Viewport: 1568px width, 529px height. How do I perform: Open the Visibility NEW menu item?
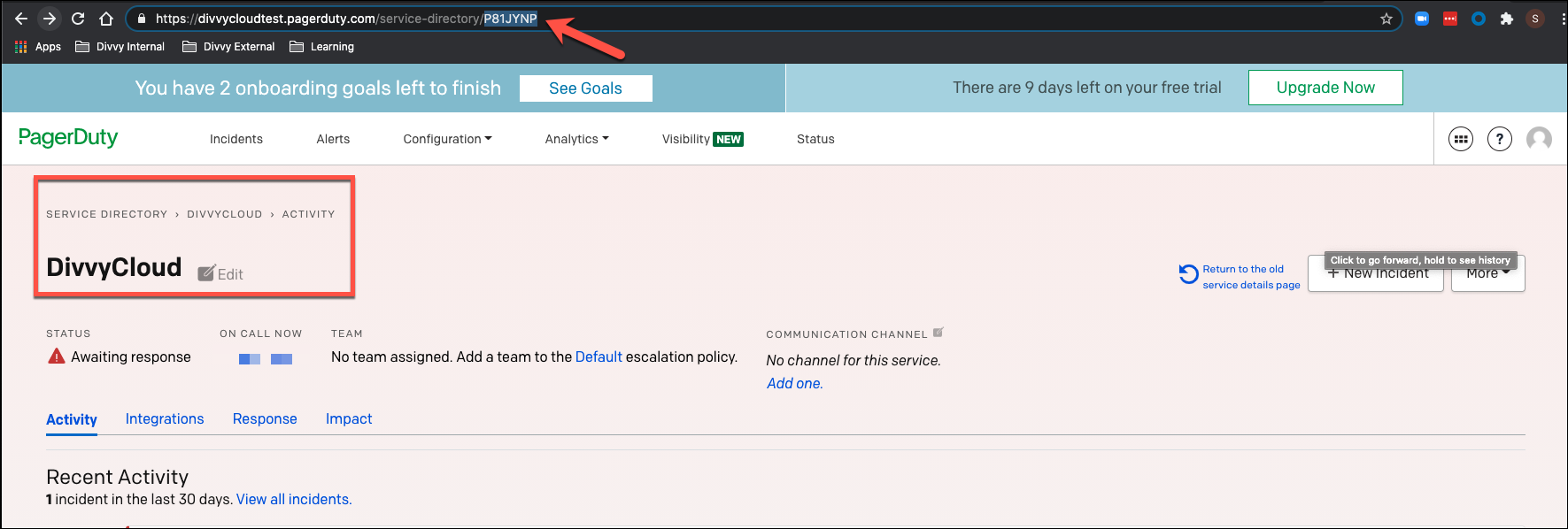703,139
